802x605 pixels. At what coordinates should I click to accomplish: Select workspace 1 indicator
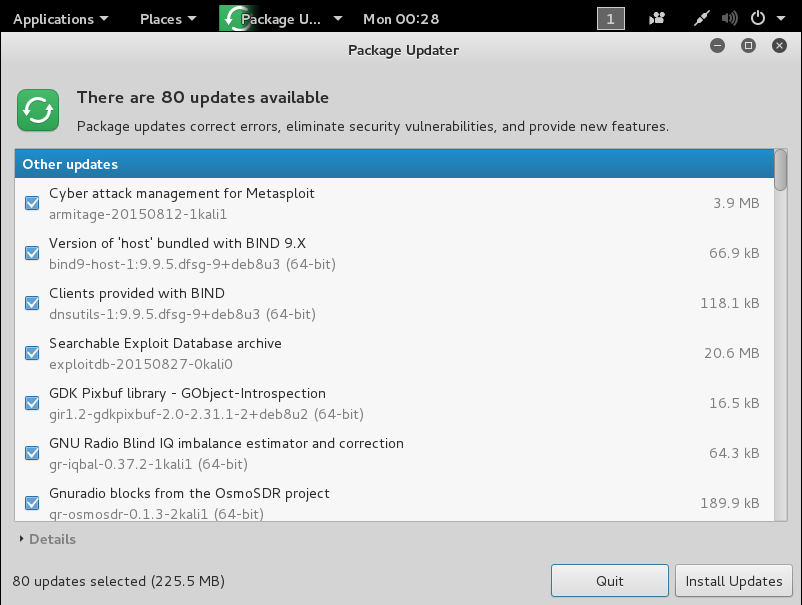coord(611,19)
